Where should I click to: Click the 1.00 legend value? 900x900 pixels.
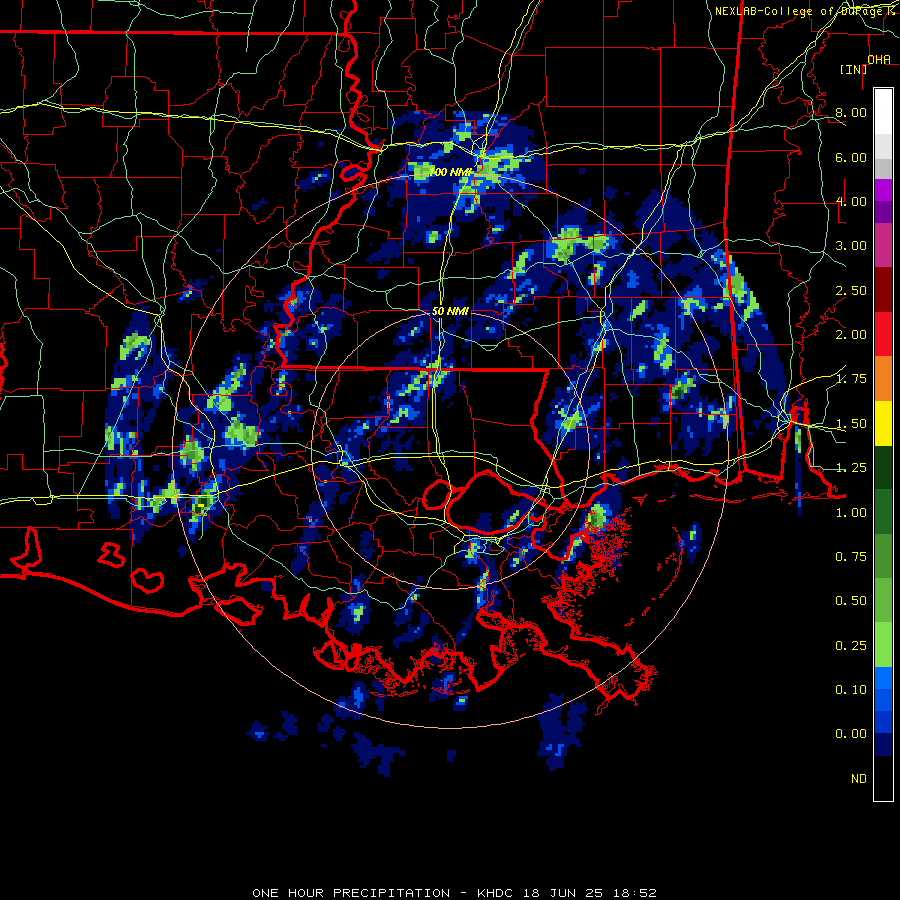coord(851,513)
